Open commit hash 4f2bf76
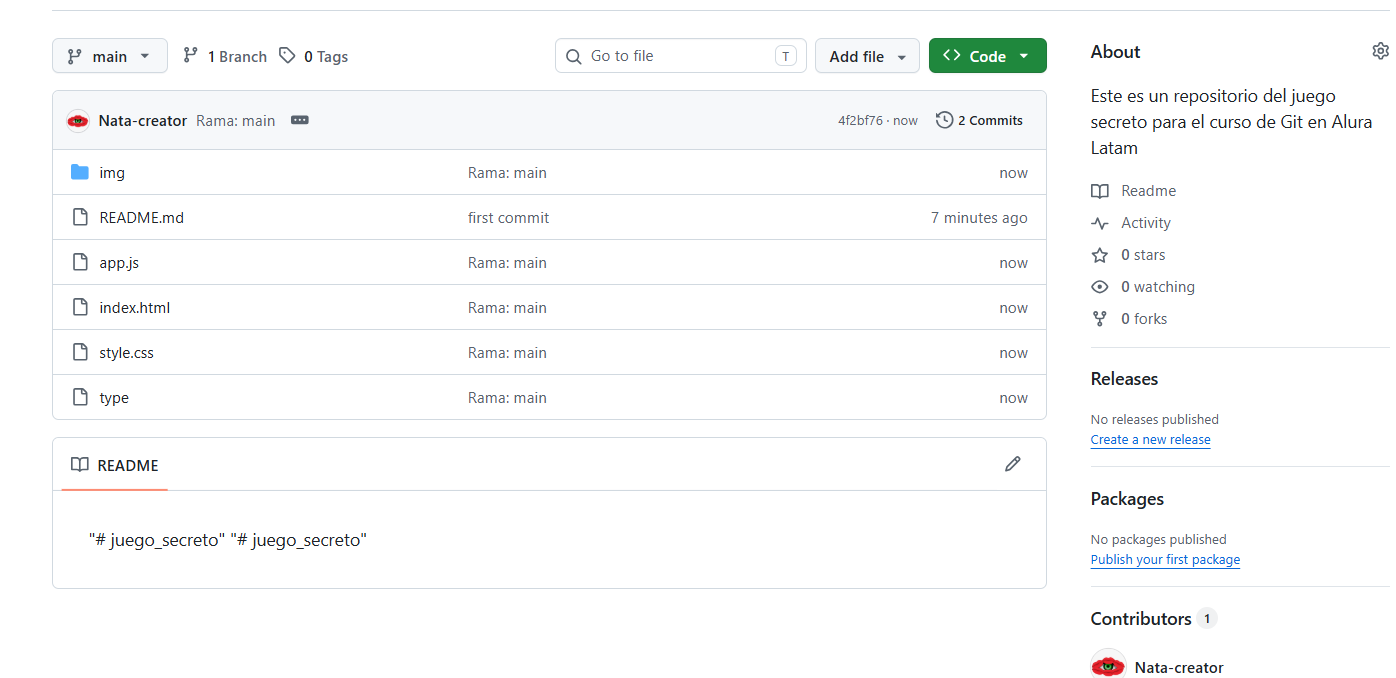The image size is (1396, 678). (860, 120)
